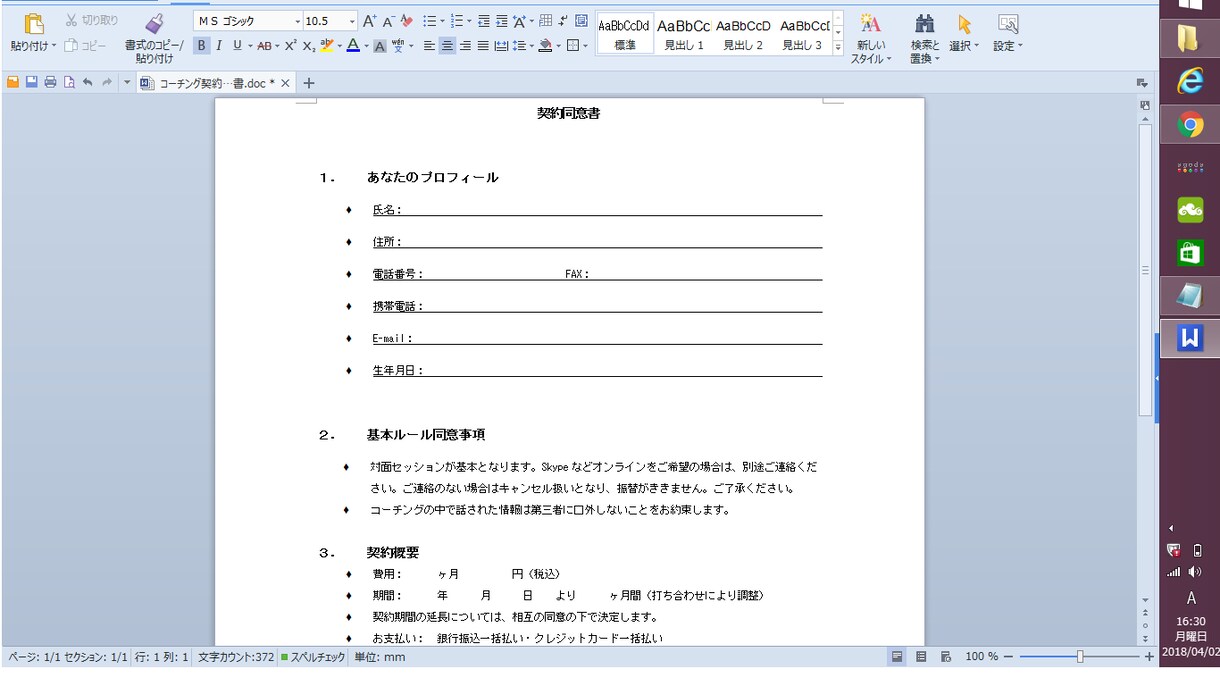1220x686 pixels.
Task: Click the highlight color swatch
Action: [x=326, y=45]
